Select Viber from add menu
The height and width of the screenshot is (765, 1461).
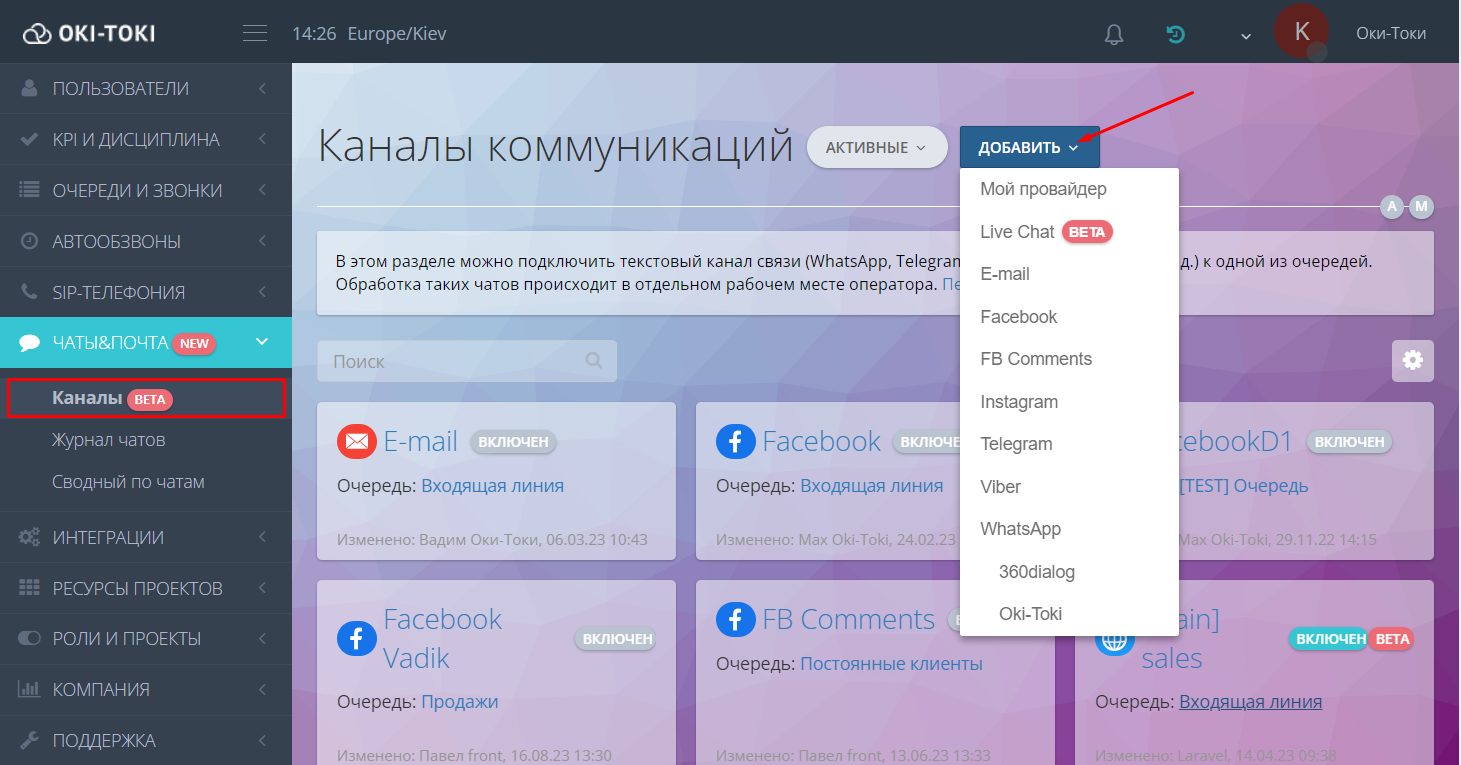1069,487
